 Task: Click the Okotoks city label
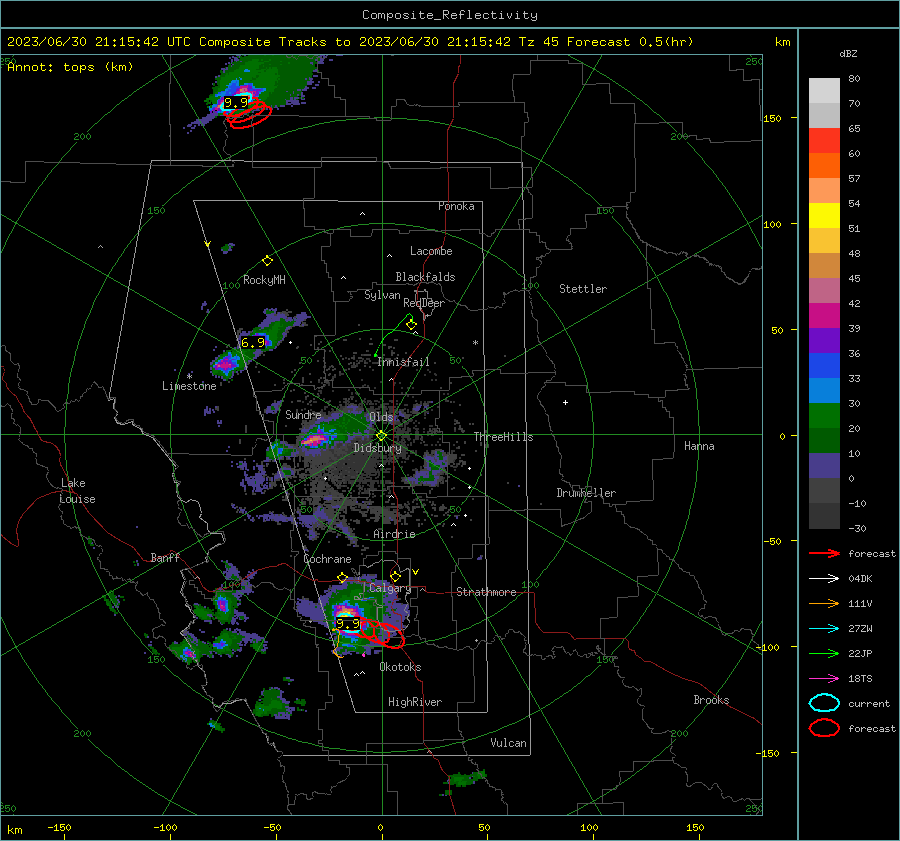(400, 667)
